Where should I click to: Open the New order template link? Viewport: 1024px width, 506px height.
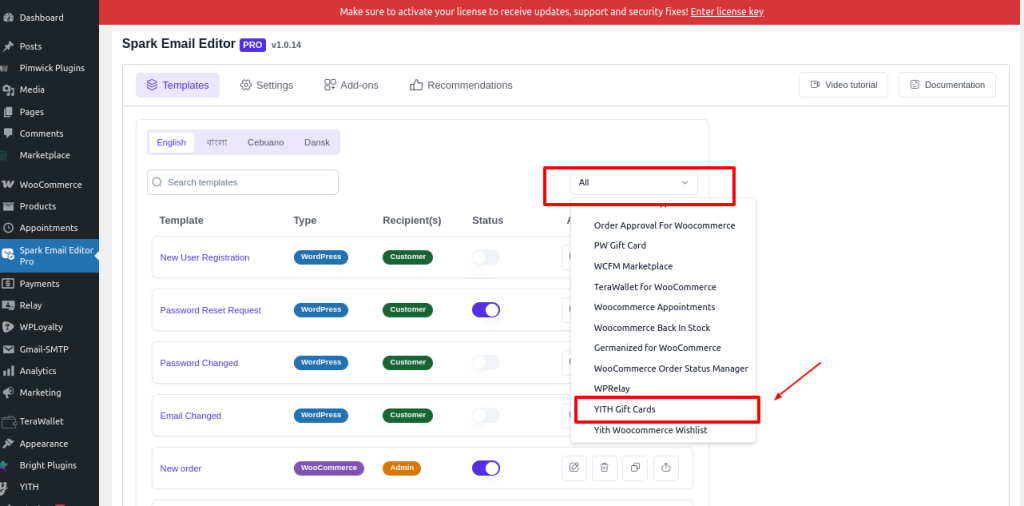click(181, 468)
